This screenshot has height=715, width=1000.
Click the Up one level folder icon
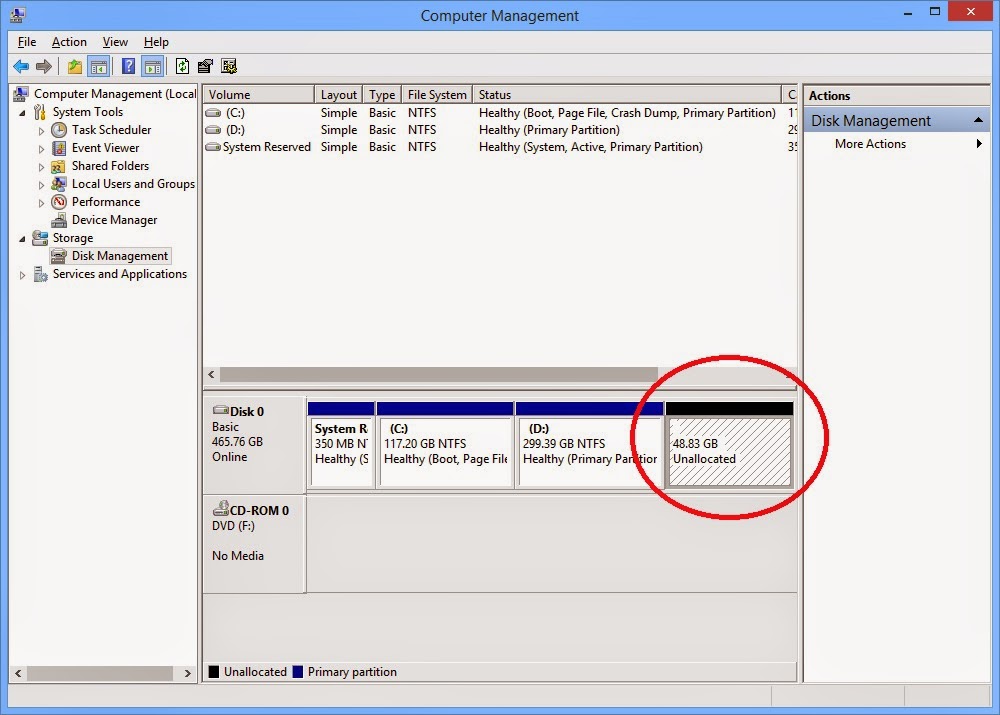[x=75, y=66]
